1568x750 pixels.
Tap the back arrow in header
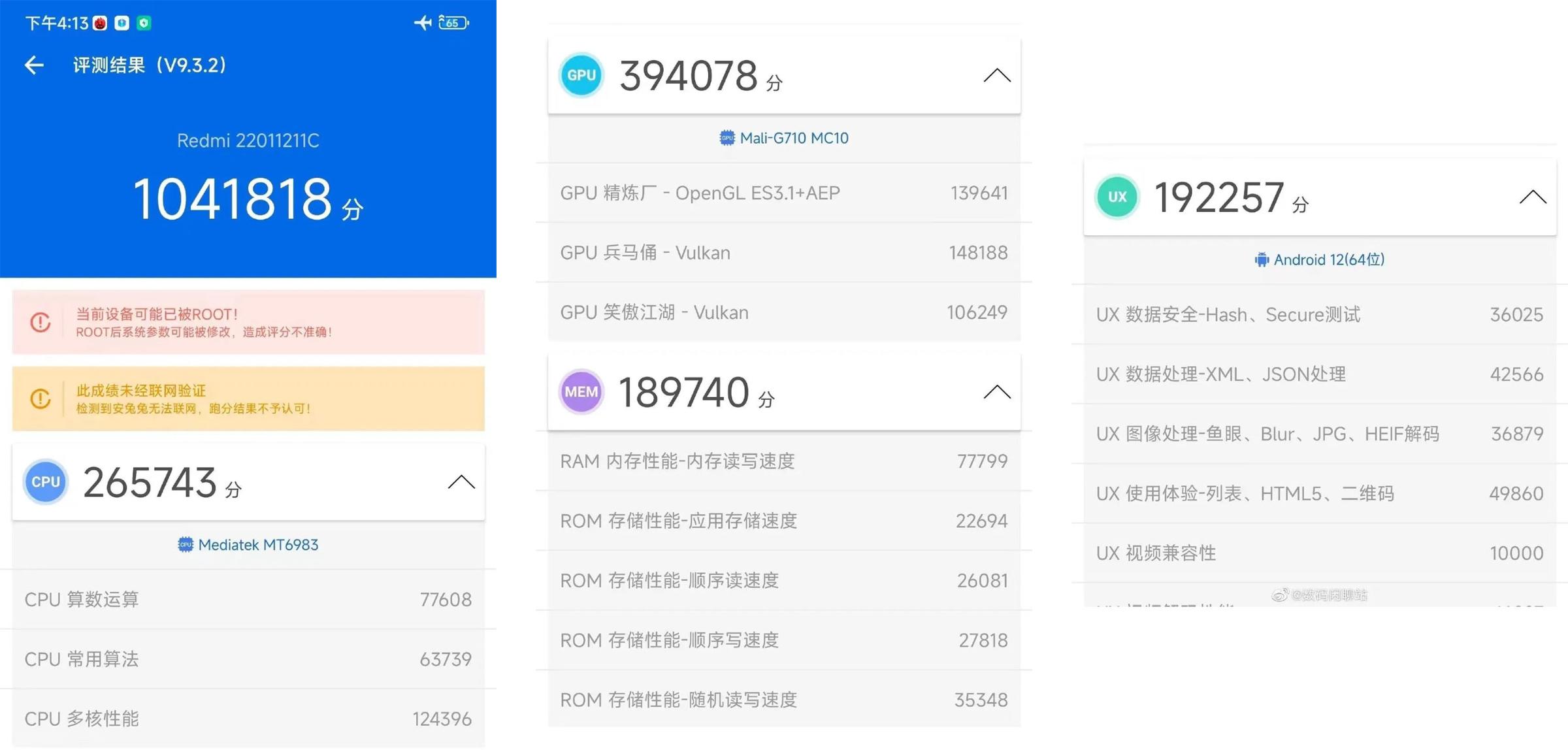tap(34, 65)
